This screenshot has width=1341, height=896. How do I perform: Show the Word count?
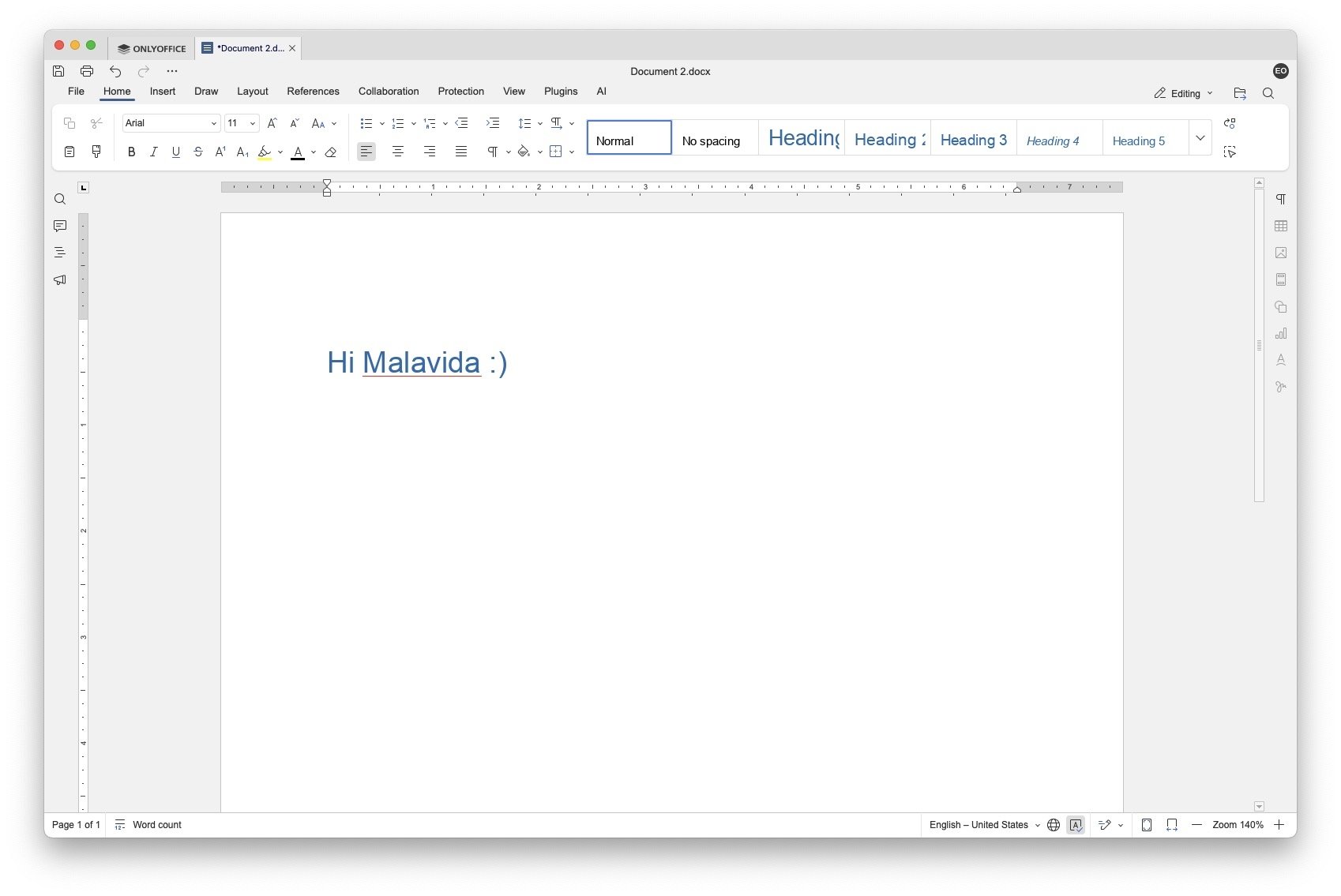[x=156, y=825]
